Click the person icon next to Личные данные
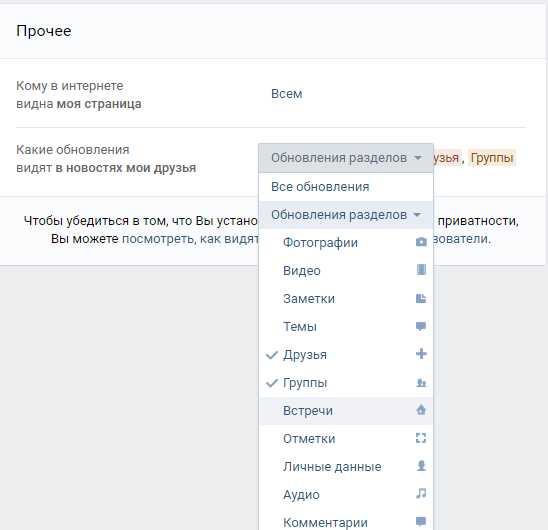 coord(421,466)
